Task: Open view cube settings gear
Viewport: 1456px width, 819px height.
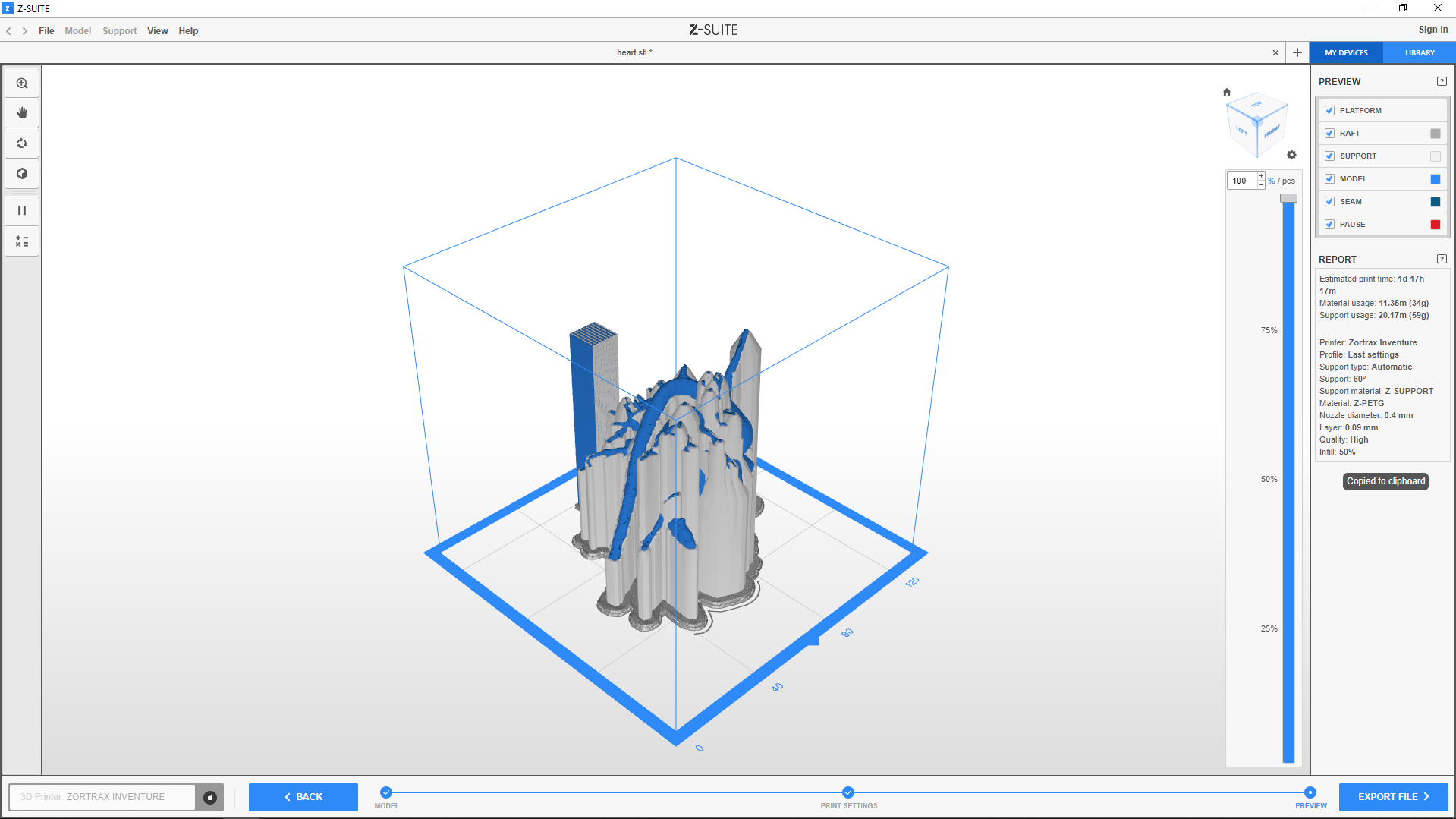Action: pos(1292,155)
